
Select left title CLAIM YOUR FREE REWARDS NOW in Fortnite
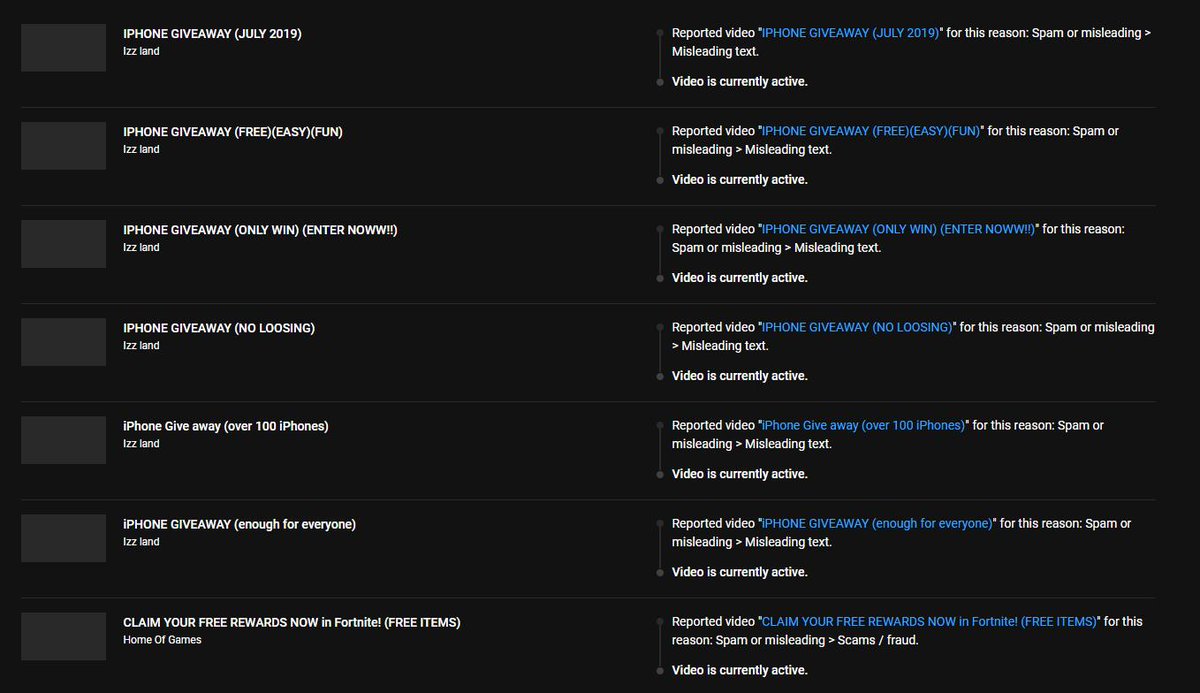292,621
